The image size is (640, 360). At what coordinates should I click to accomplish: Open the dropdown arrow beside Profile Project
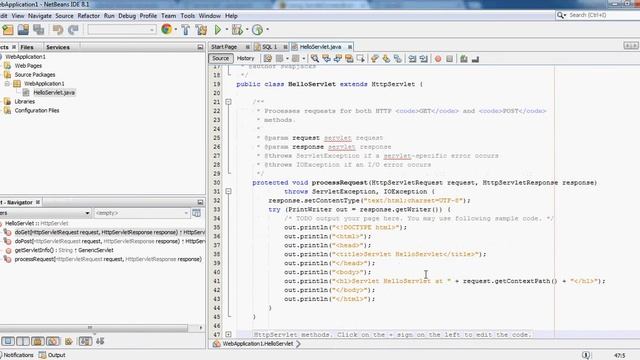tap(267, 29)
